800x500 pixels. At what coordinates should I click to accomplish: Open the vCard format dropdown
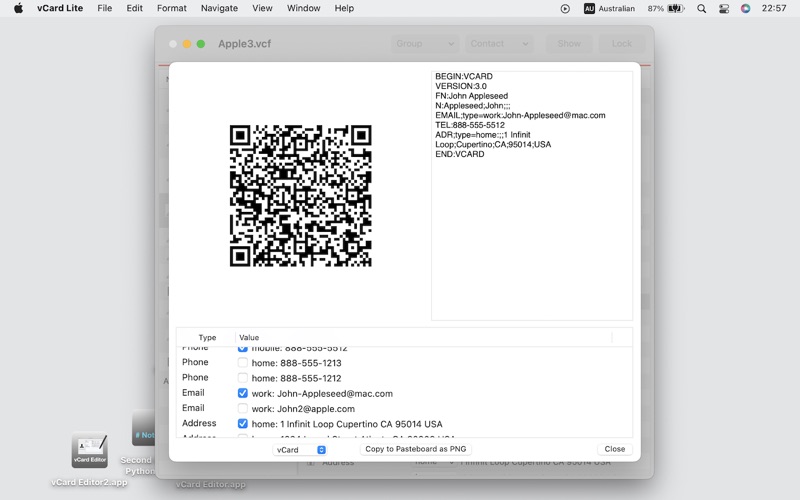click(301, 450)
